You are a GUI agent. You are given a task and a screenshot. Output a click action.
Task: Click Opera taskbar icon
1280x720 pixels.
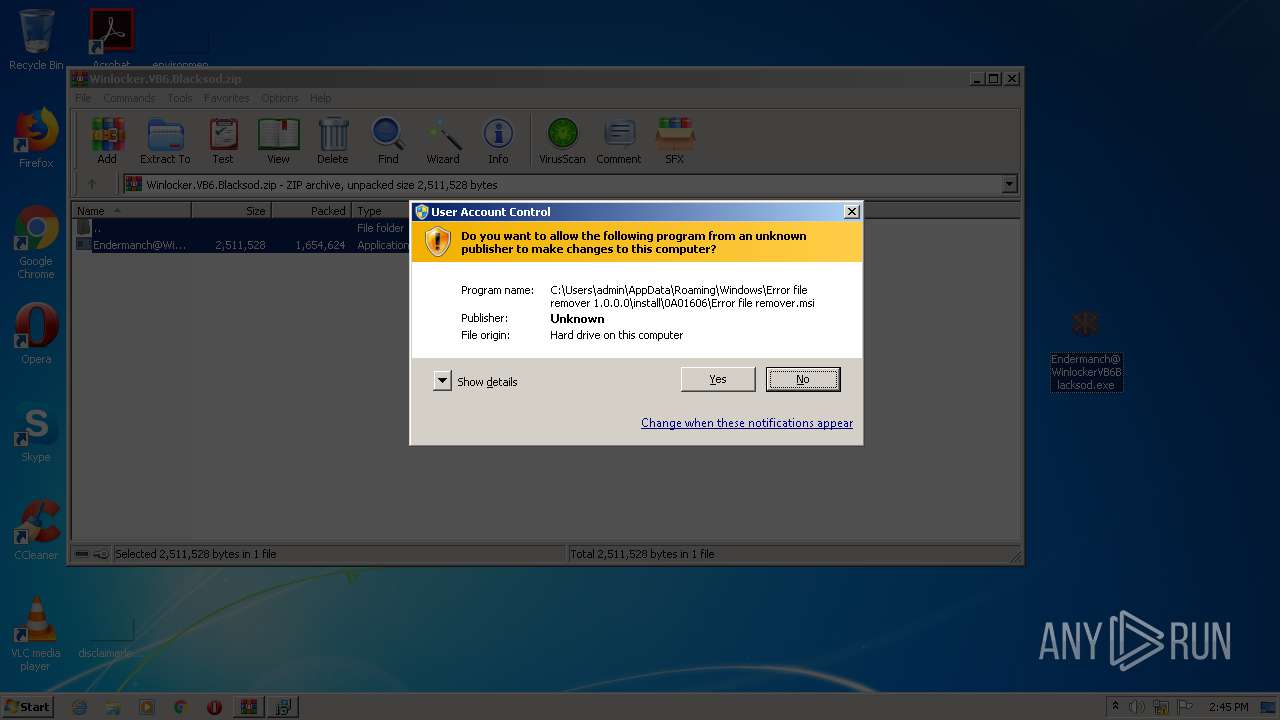point(214,707)
